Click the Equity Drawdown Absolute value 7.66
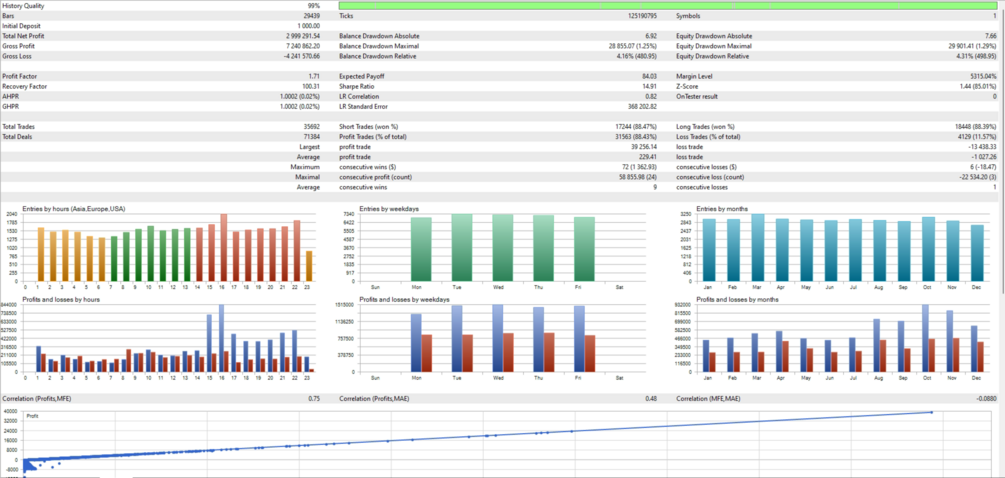Viewport: 1005px width, 478px height. click(x=990, y=36)
